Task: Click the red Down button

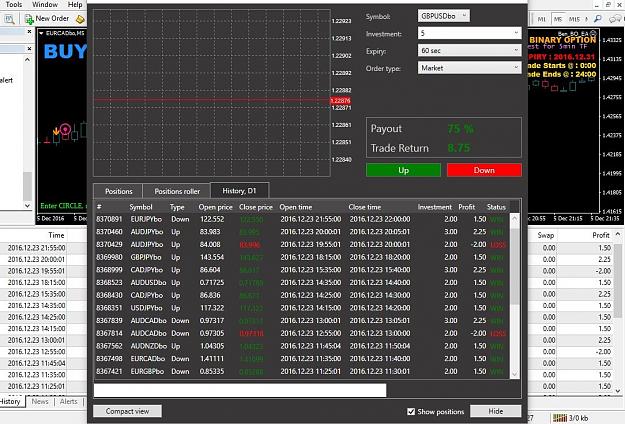Action: [484, 170]
